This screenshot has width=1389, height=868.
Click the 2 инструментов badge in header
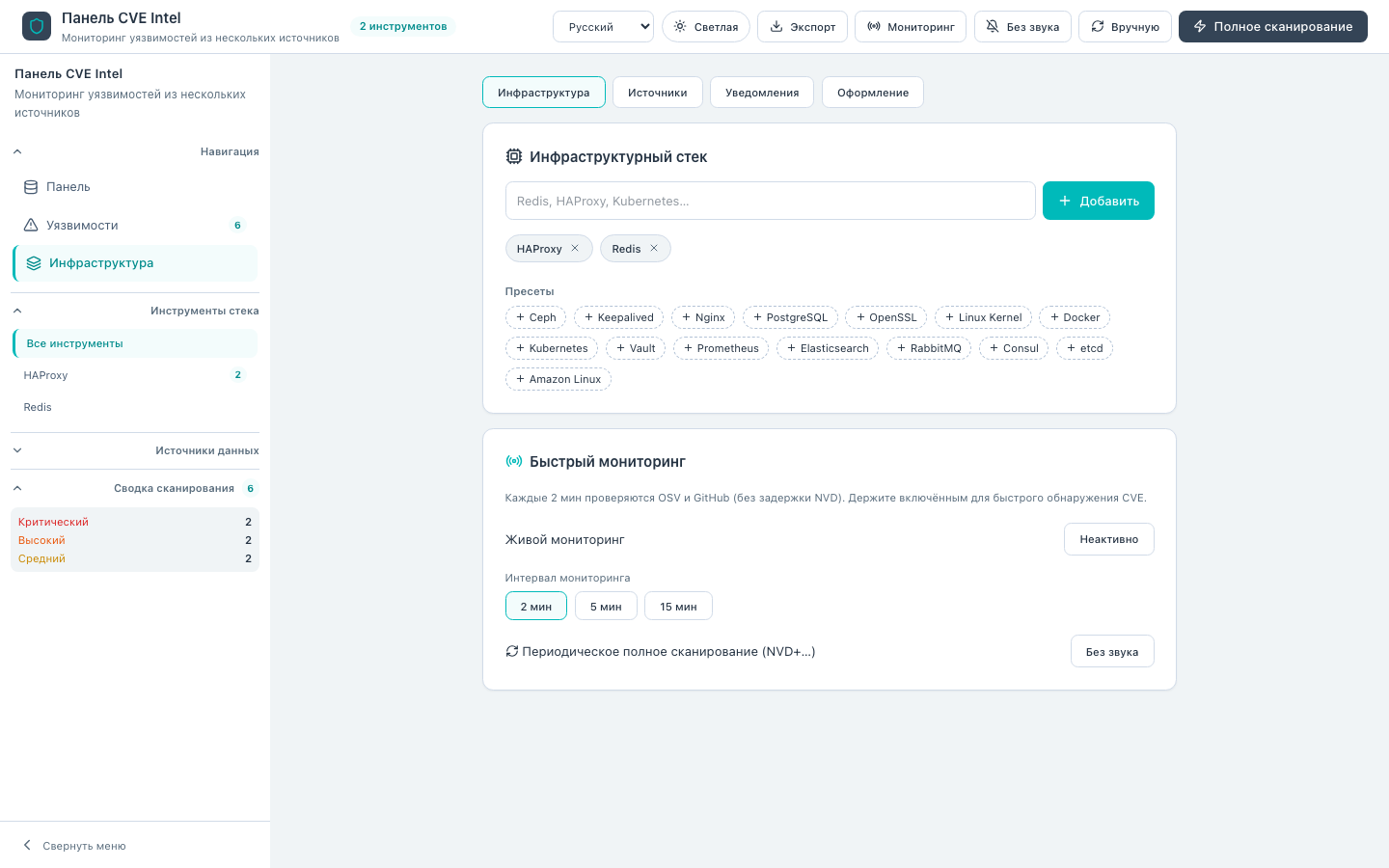(x=403, y=26)
